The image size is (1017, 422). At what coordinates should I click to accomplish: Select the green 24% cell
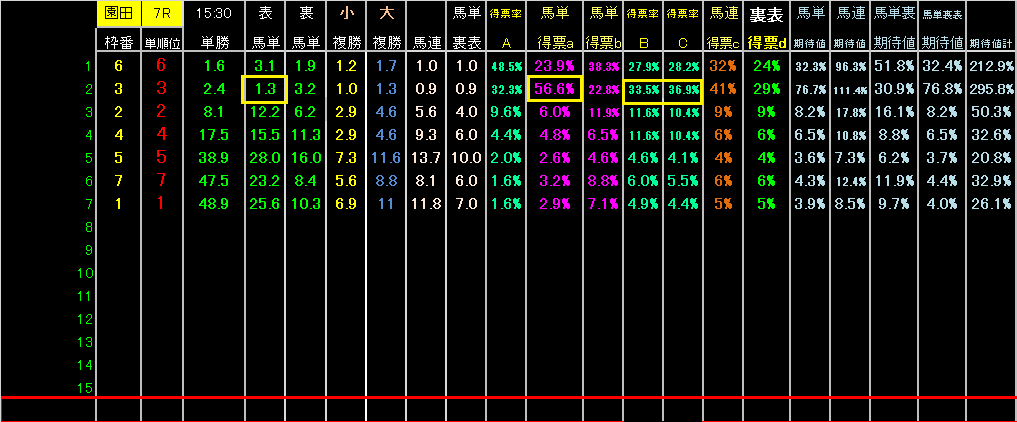(766, 66)
